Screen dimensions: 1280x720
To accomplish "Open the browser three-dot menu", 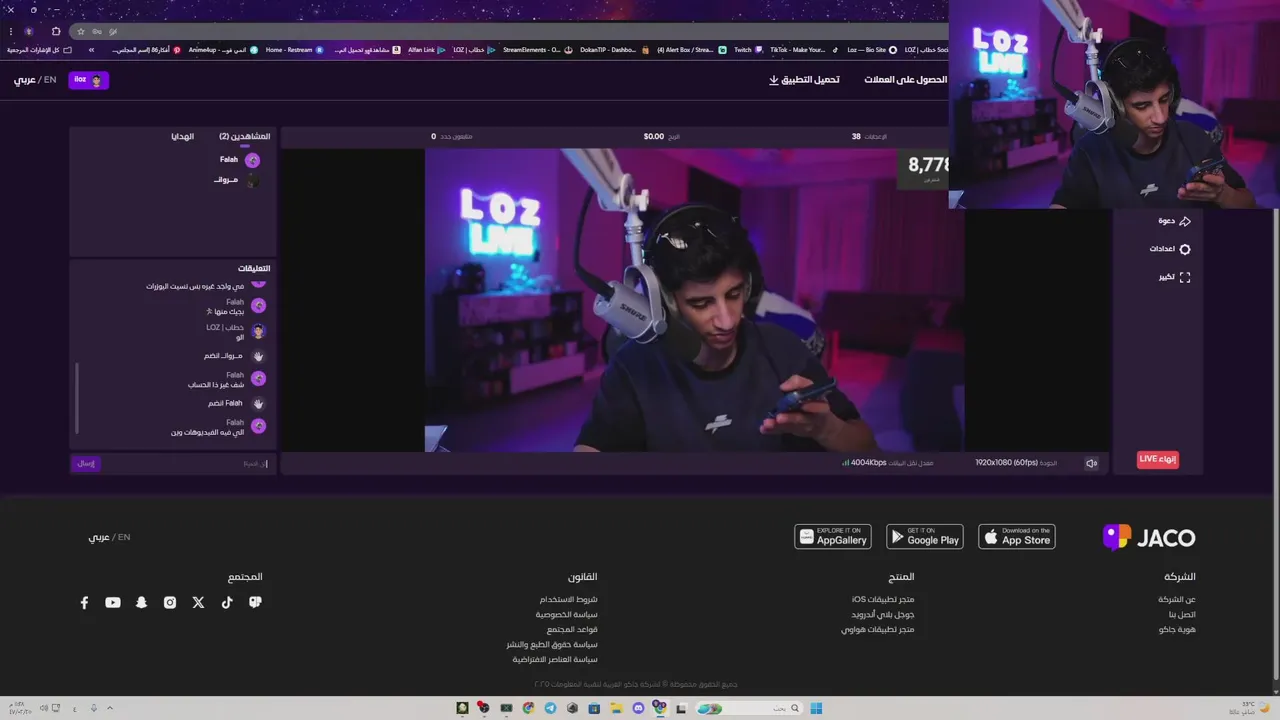I will 11,31.
